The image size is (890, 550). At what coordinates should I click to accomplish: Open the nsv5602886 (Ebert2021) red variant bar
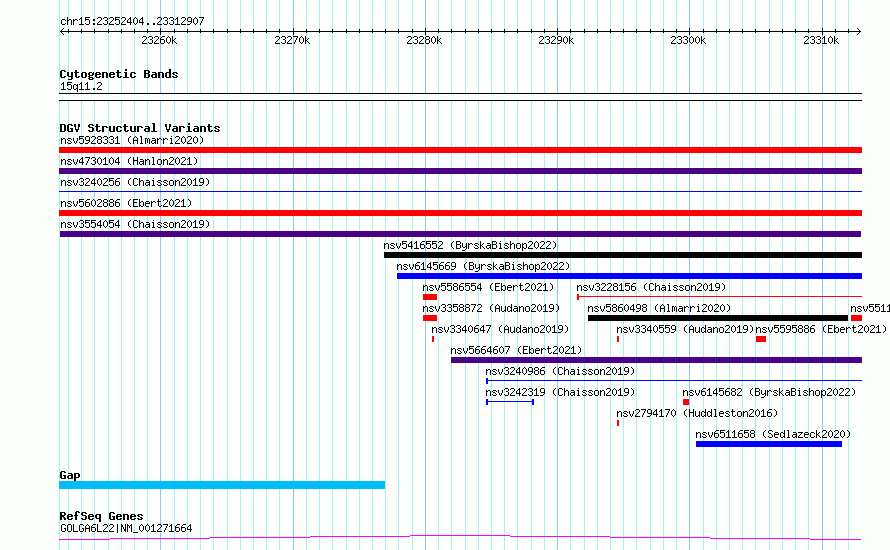tap(460, 213)
